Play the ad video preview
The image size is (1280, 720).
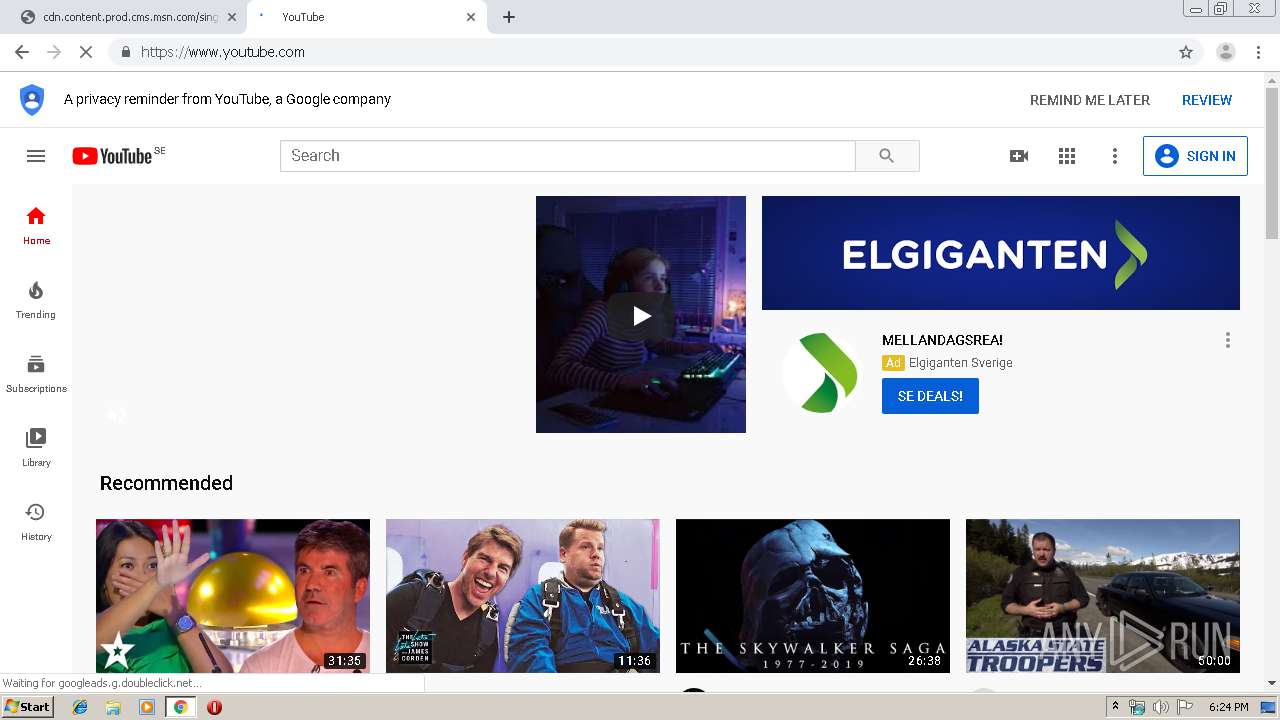tap(641, 315)
